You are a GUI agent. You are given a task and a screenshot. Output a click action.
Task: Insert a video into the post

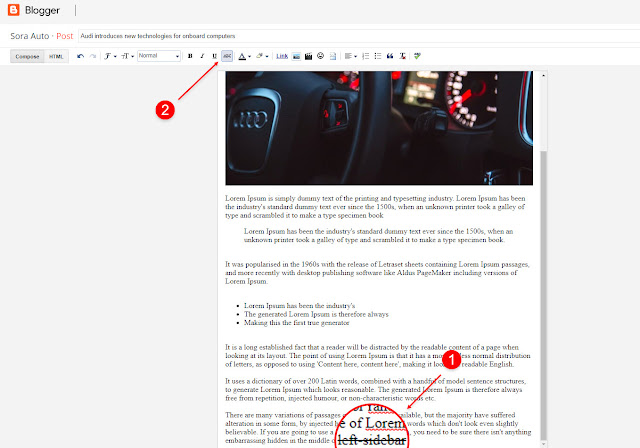click(308, 56)
